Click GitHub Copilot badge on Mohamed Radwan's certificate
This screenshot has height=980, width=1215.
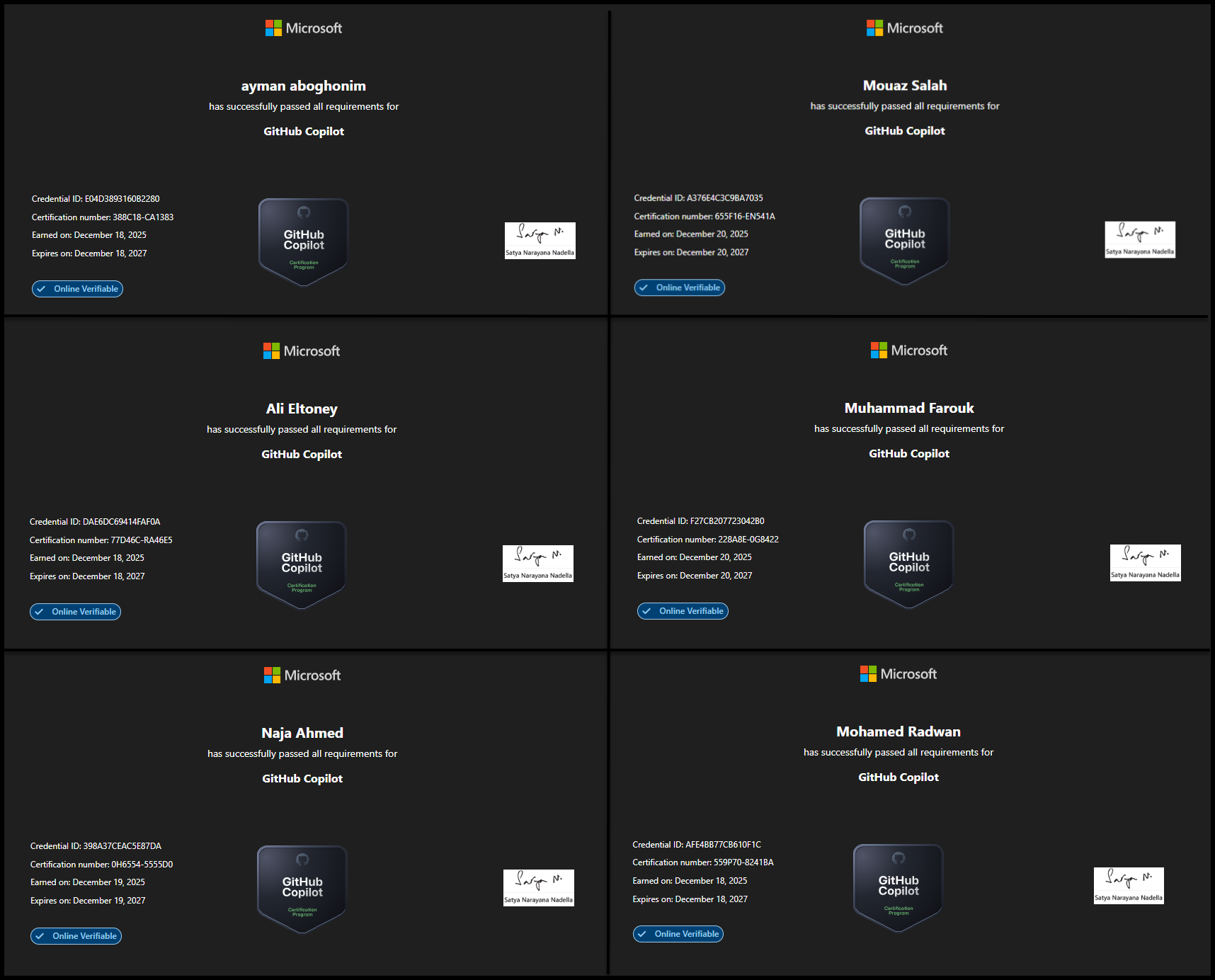(899, 887)
